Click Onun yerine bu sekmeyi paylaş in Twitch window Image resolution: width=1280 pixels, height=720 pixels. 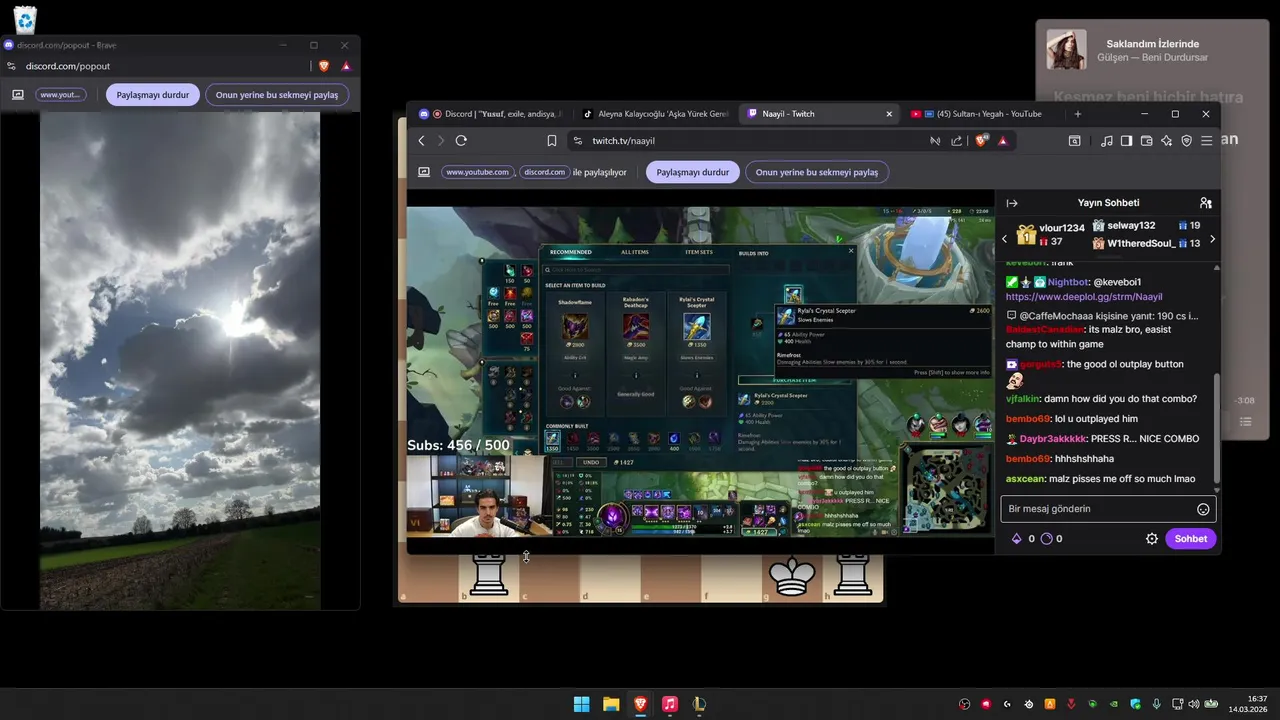[817, 172]
